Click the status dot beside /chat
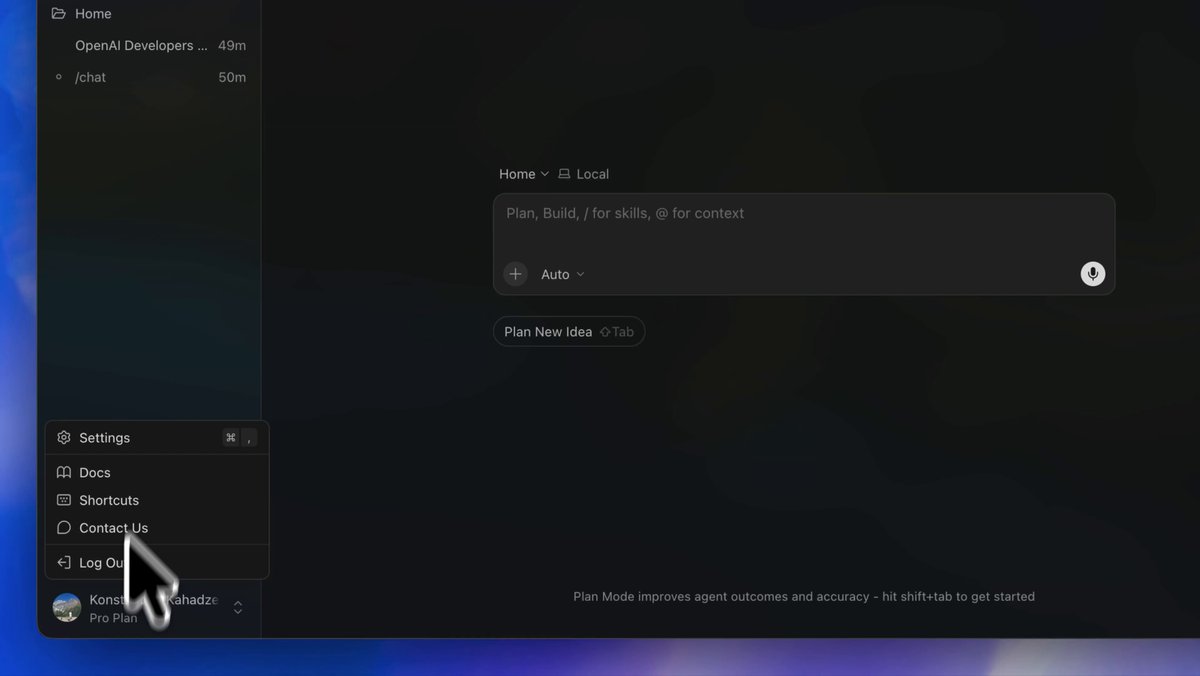The image size is (1200, 676). coord(59,77)
